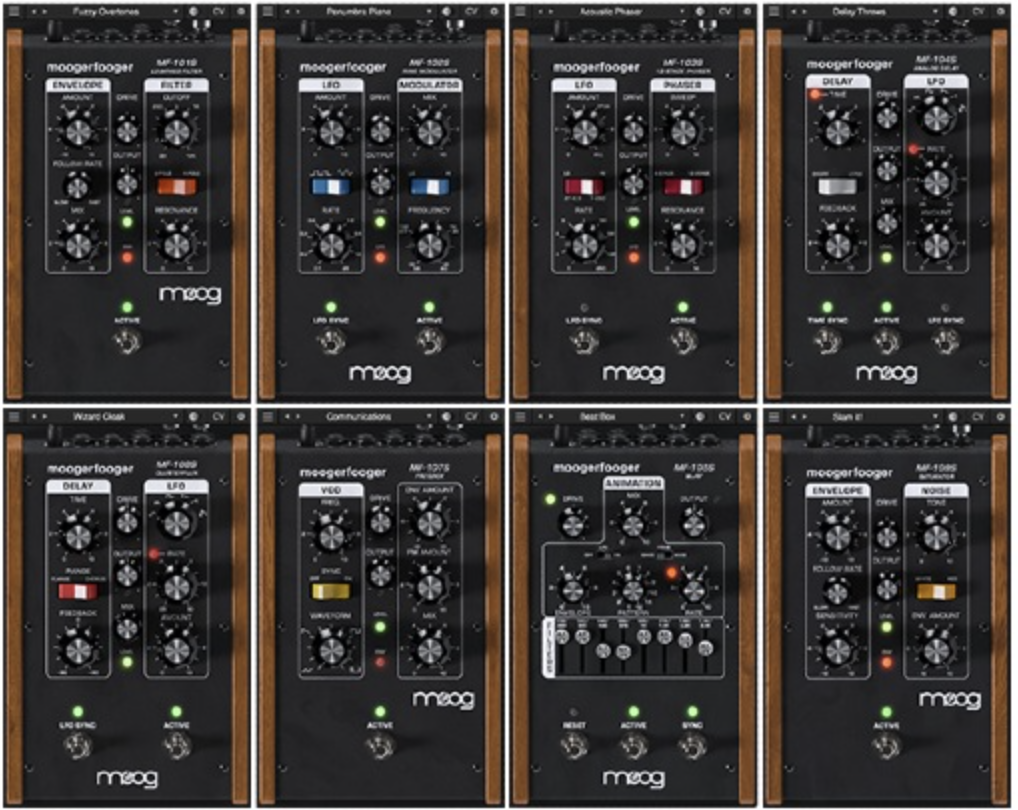
Task: Toggle Reset footswitch on Beat Box plugin
Action: [x=573, y=746]
